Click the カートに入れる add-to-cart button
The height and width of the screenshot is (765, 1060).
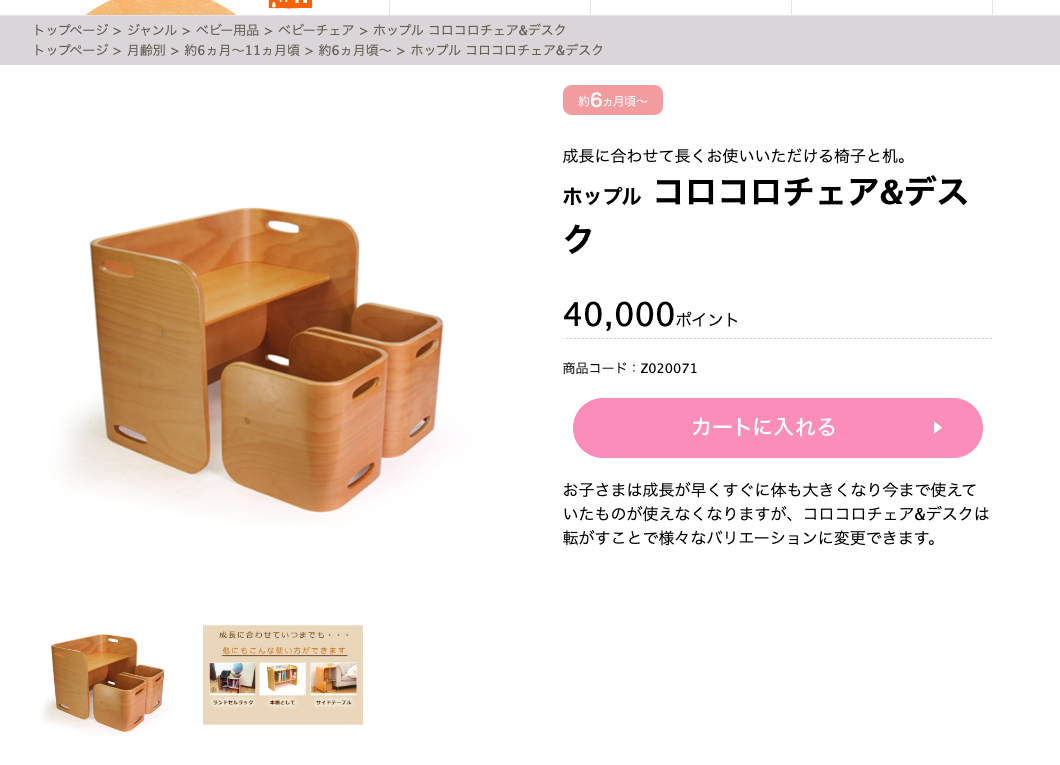coord(777,428)
